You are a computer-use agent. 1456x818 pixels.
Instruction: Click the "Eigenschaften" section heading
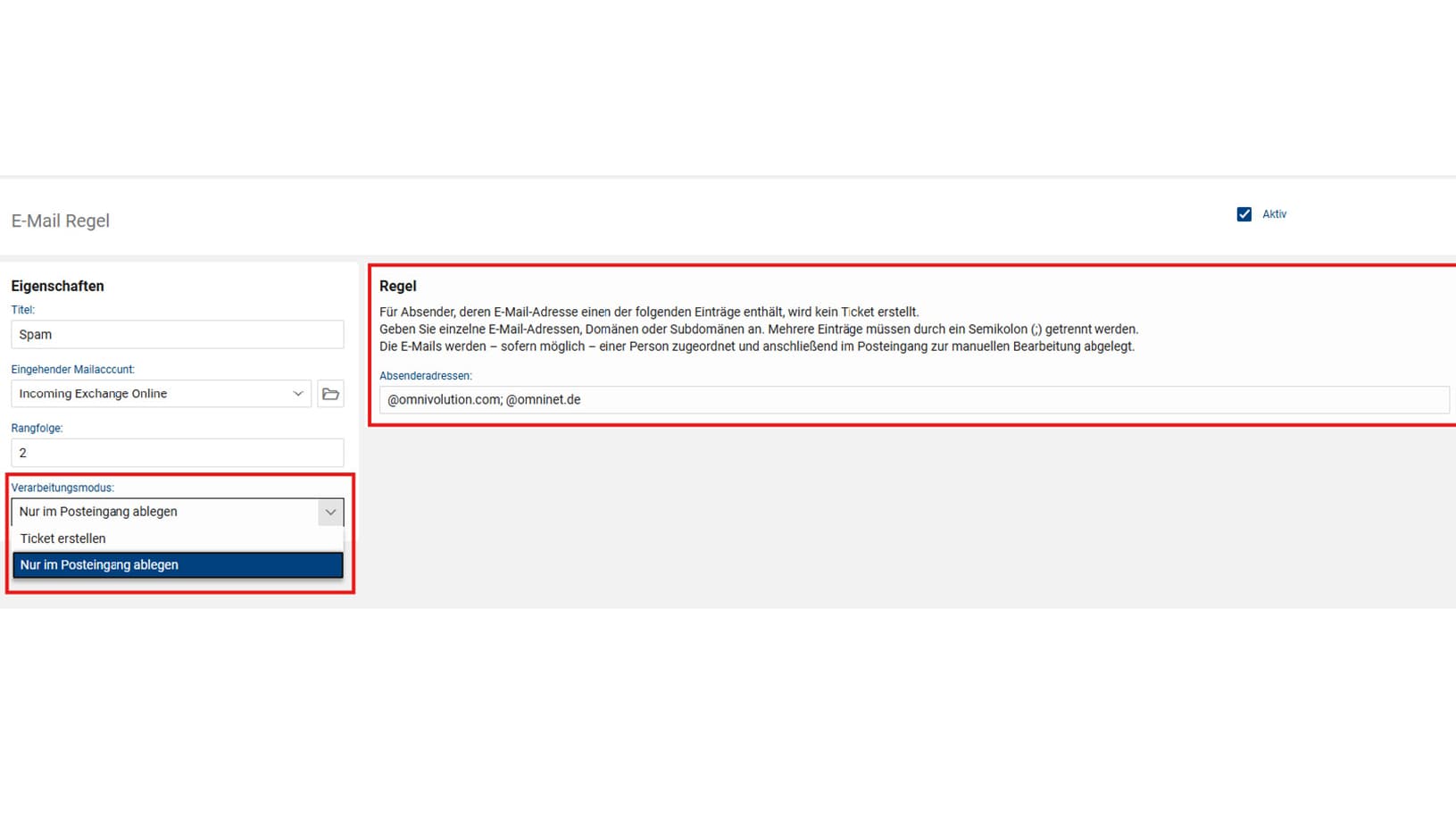[x=58, y=286]
